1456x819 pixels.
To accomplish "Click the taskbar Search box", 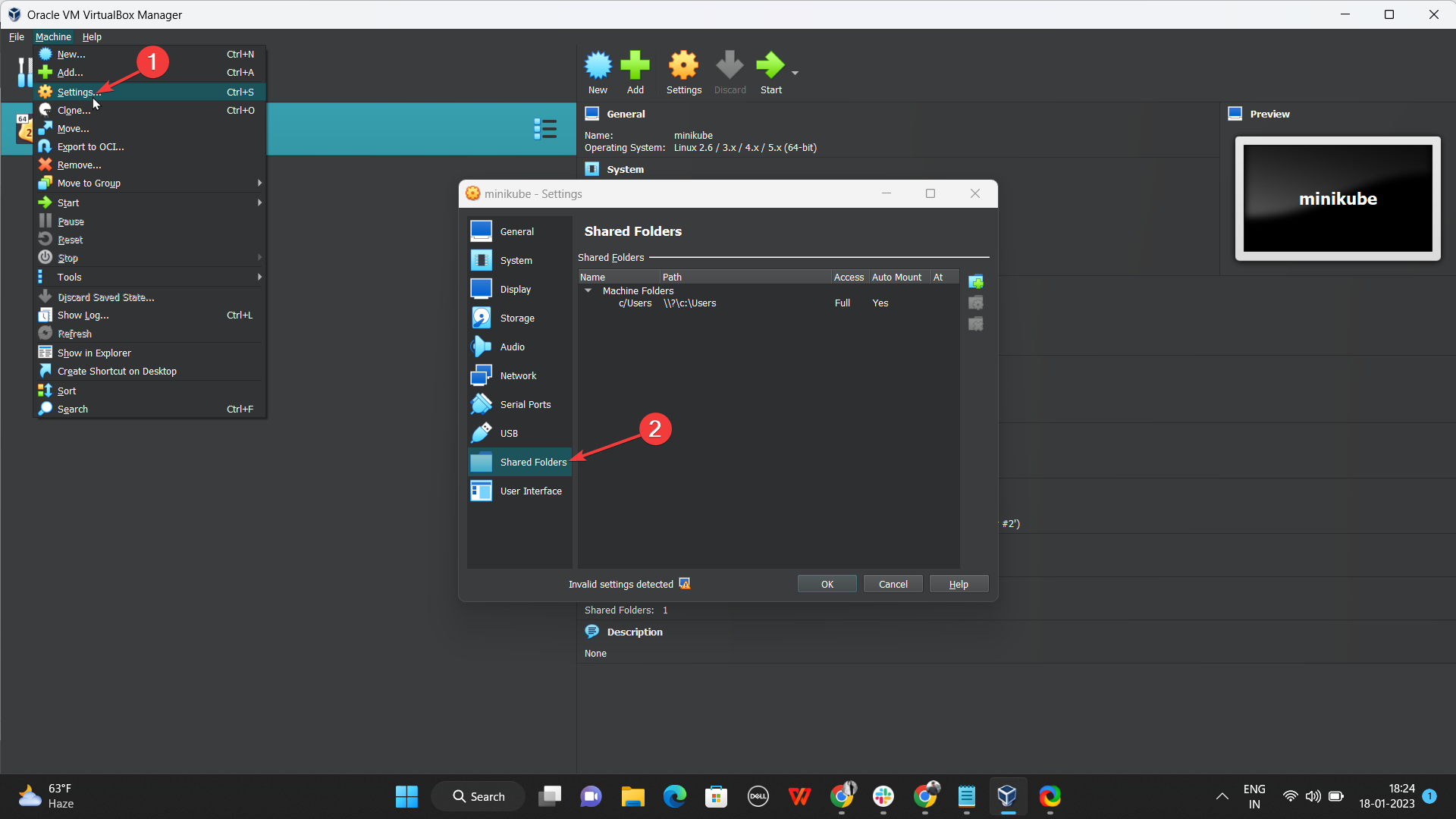I will (x=478, y=796).
